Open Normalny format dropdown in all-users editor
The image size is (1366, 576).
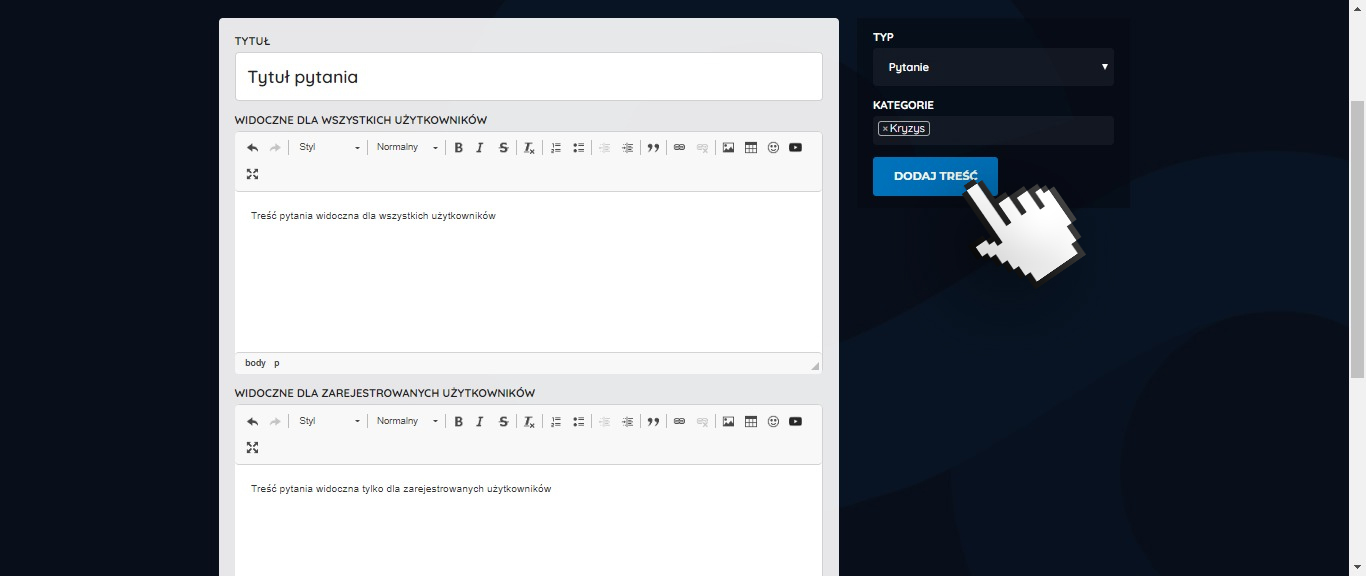(407, 148)
